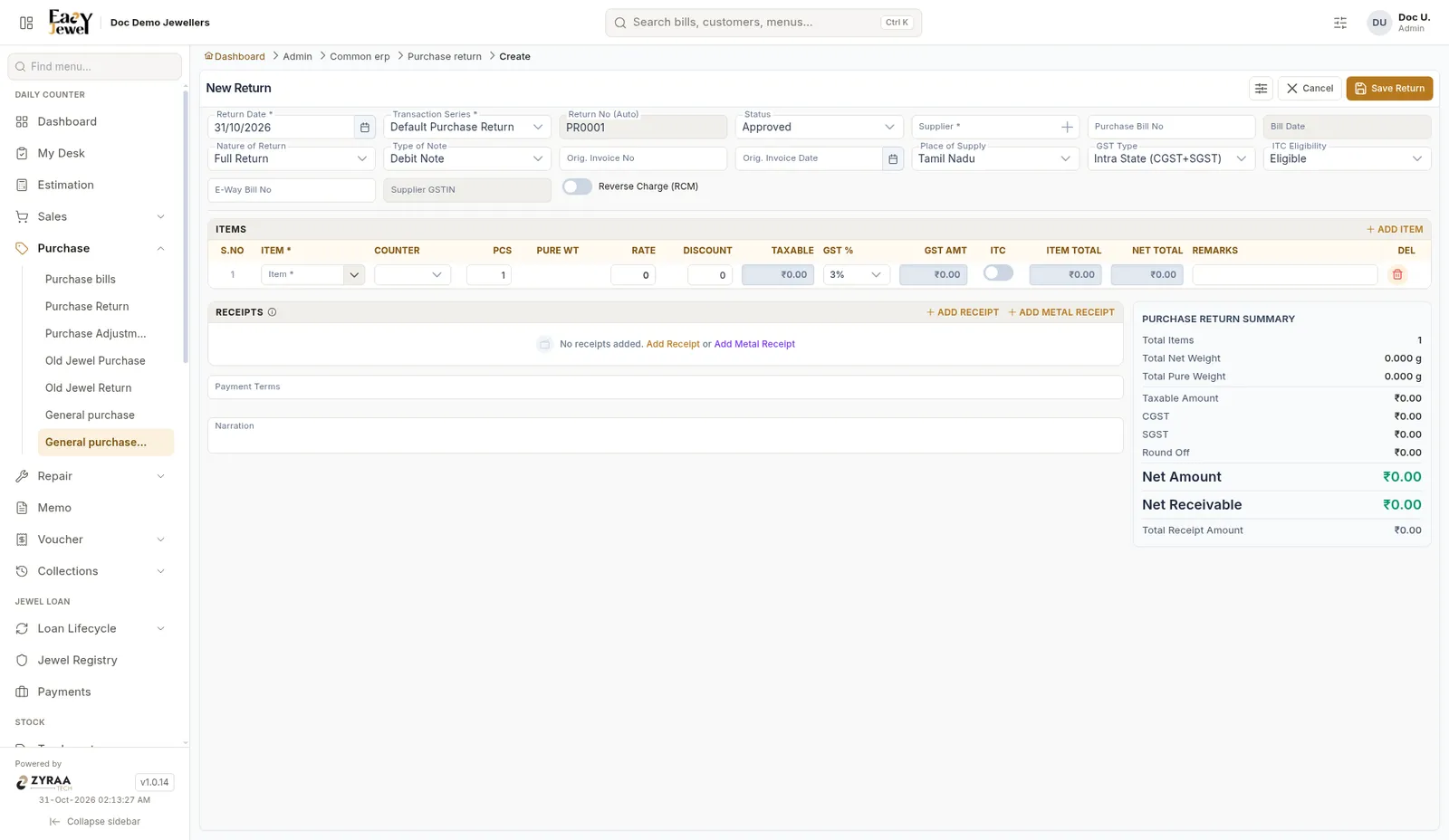The width and height of the screenshot is (1449, 840).
Task: Open GST Type dropdown
Action: 1171,158
